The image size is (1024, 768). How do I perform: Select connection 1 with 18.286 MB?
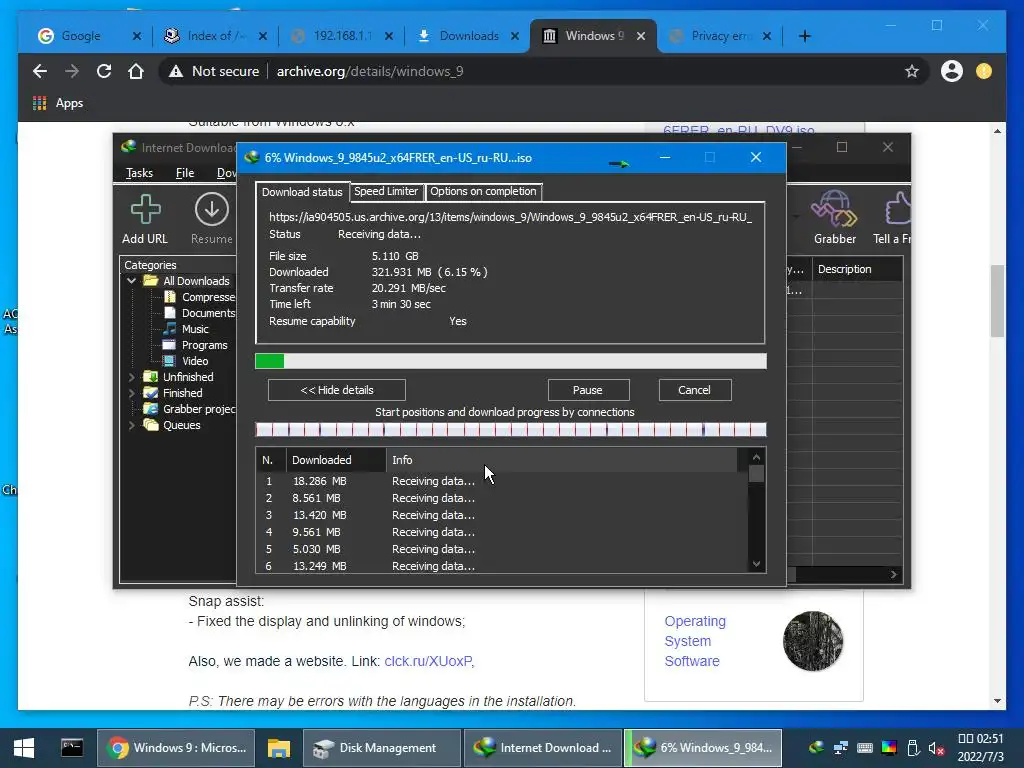click(502, 481)
